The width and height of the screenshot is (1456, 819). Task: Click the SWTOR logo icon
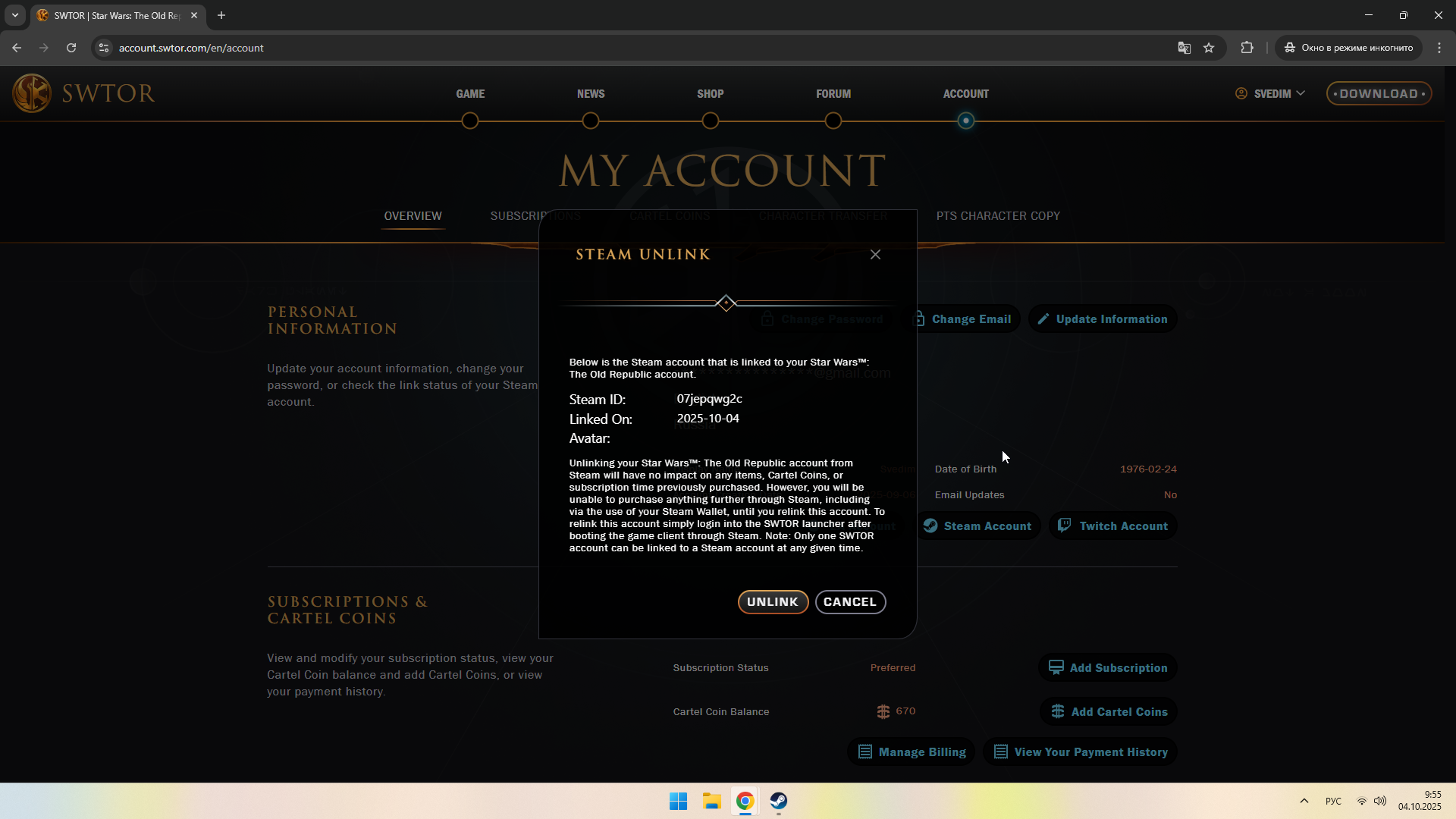coord(32,93)
